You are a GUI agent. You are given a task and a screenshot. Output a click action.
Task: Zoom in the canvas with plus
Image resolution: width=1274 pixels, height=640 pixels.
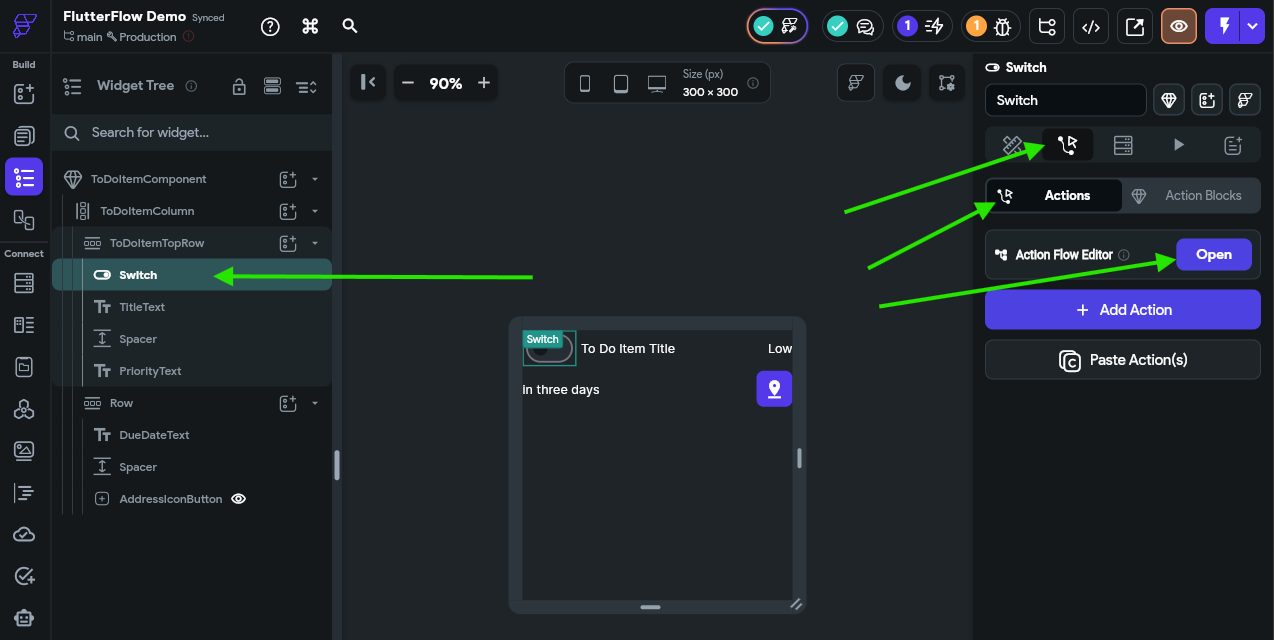click(x=484, y=83)
